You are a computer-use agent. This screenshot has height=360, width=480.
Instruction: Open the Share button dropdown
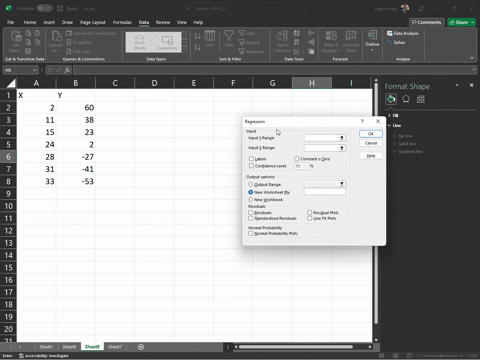[x=473, y=22]
